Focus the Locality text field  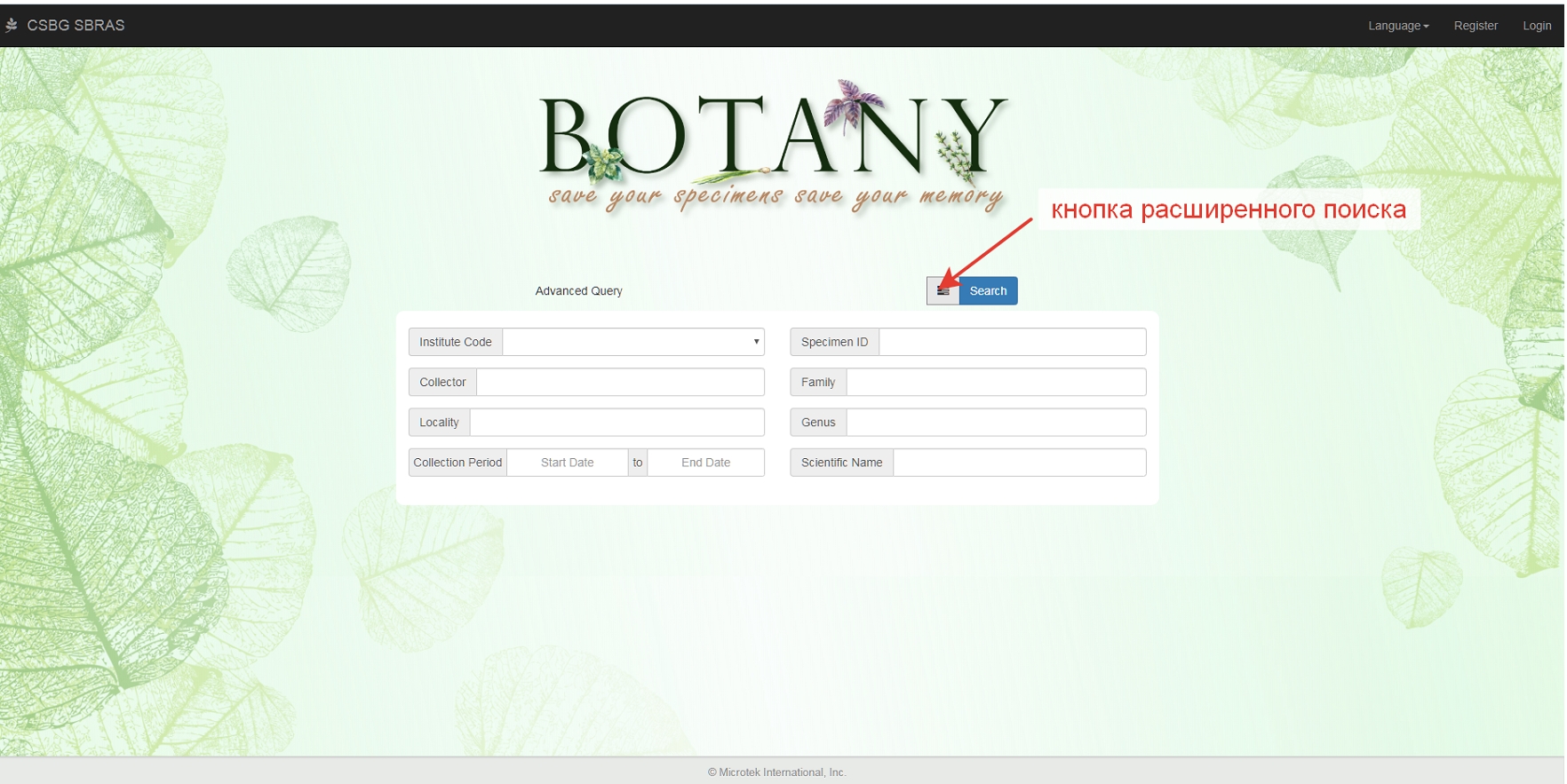click(616, 423)
